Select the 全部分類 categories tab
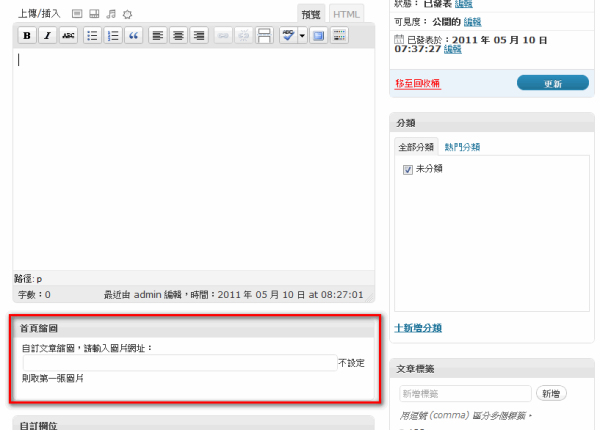This screenshot has height=430, width=600. [x=416, y=147]
